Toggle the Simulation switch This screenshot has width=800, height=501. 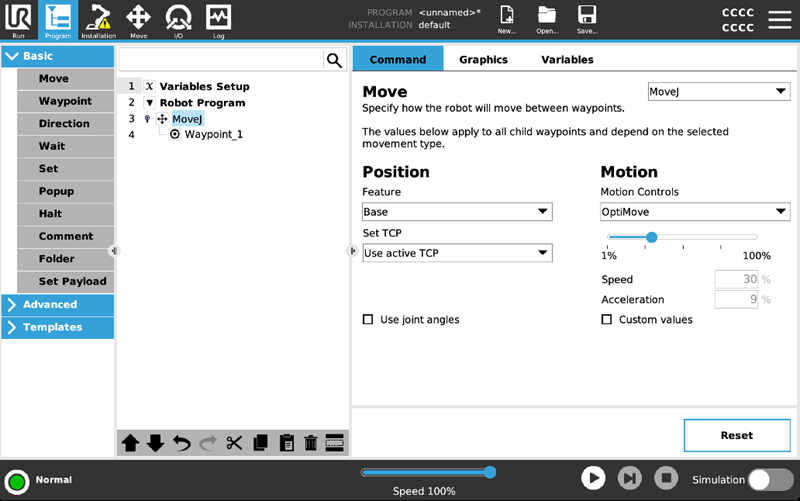point(771,480)
